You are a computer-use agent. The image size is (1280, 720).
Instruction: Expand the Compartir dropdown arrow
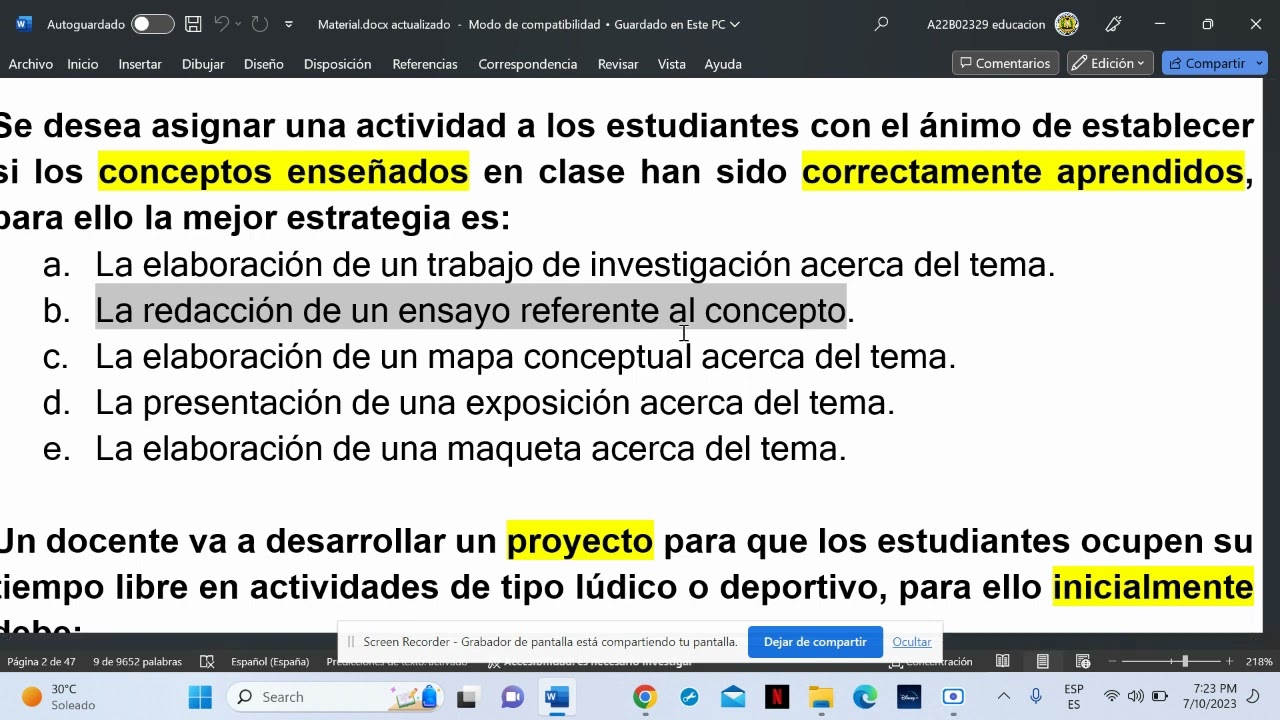1260,63
